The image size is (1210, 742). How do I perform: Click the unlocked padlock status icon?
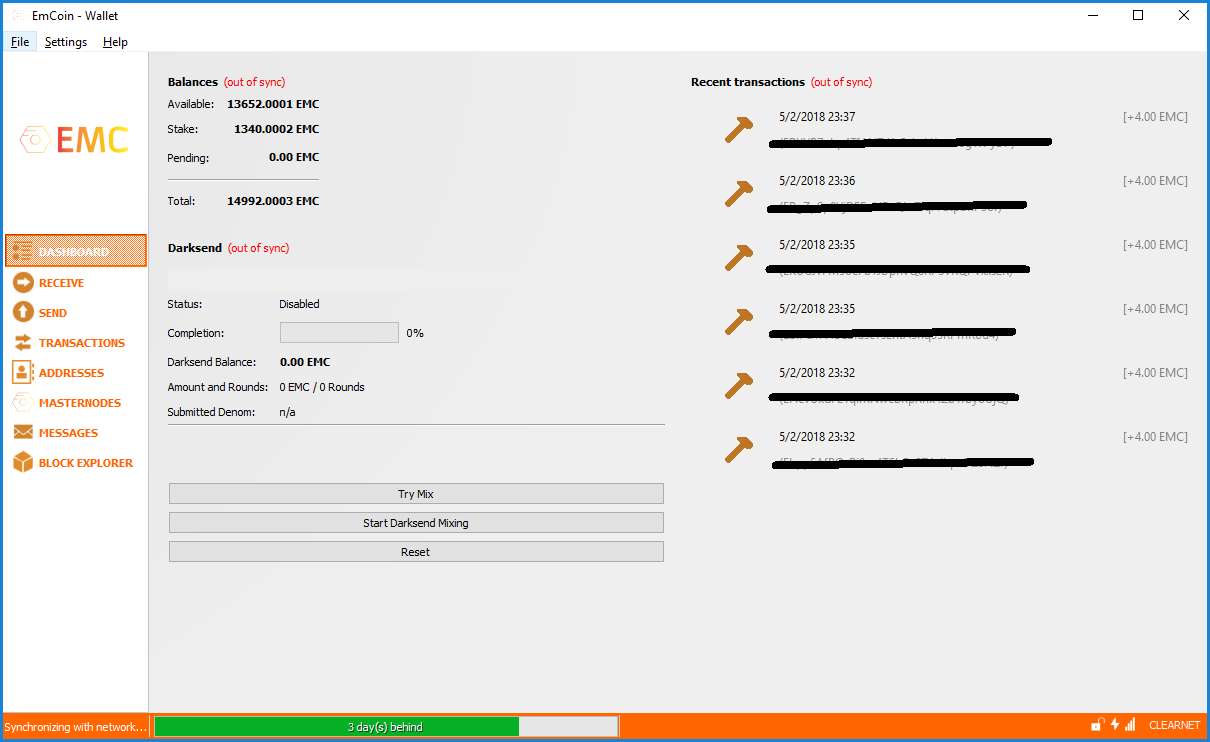point(1097,725)
